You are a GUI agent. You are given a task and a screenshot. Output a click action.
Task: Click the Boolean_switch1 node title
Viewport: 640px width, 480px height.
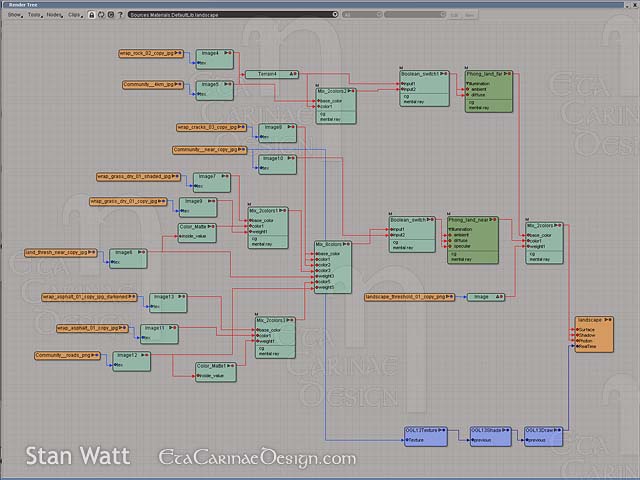coord(417,74)
